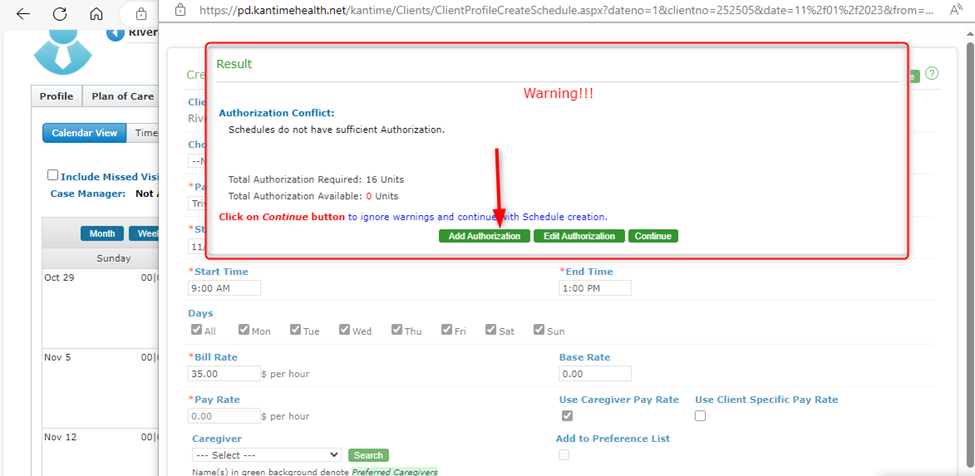Click the Add Authorization button
Screen dimensions: 975x476
tap(484, 236)
